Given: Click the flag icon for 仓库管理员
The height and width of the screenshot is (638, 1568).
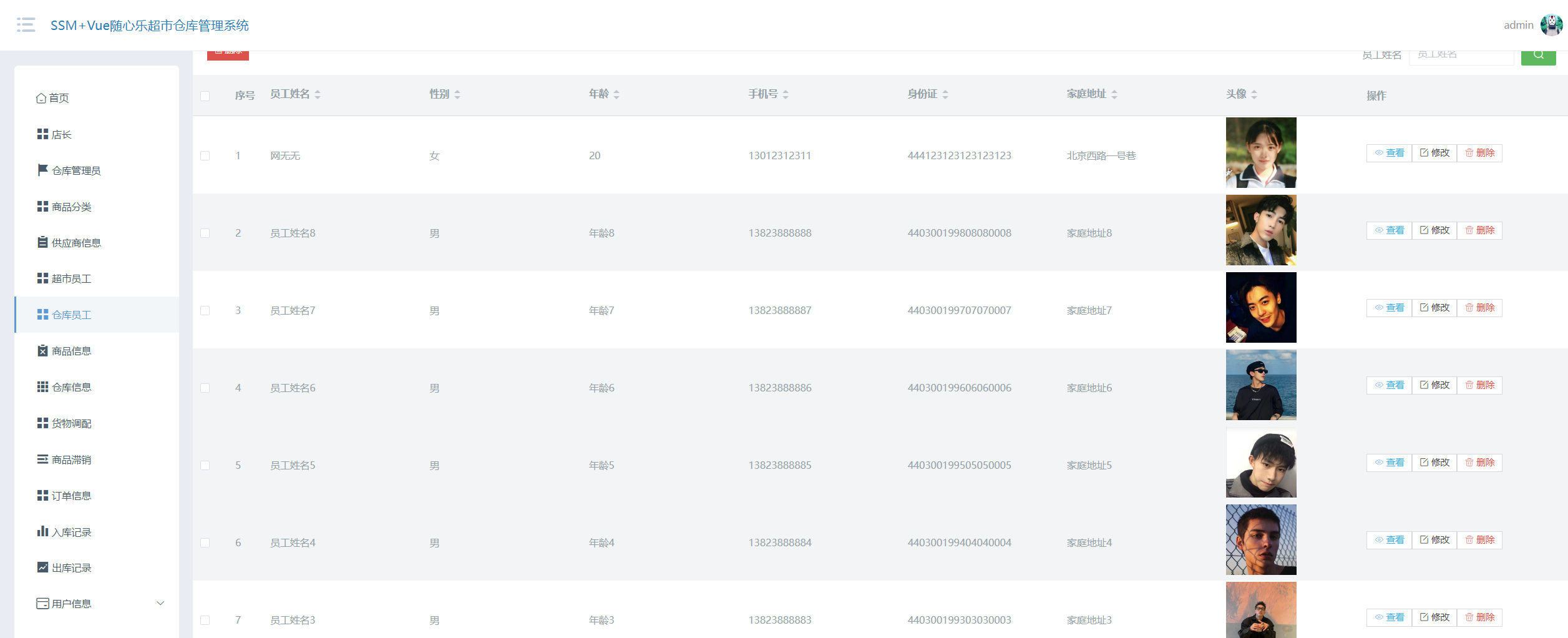Looking at the screenshot, I should click(x=42, y=170).
